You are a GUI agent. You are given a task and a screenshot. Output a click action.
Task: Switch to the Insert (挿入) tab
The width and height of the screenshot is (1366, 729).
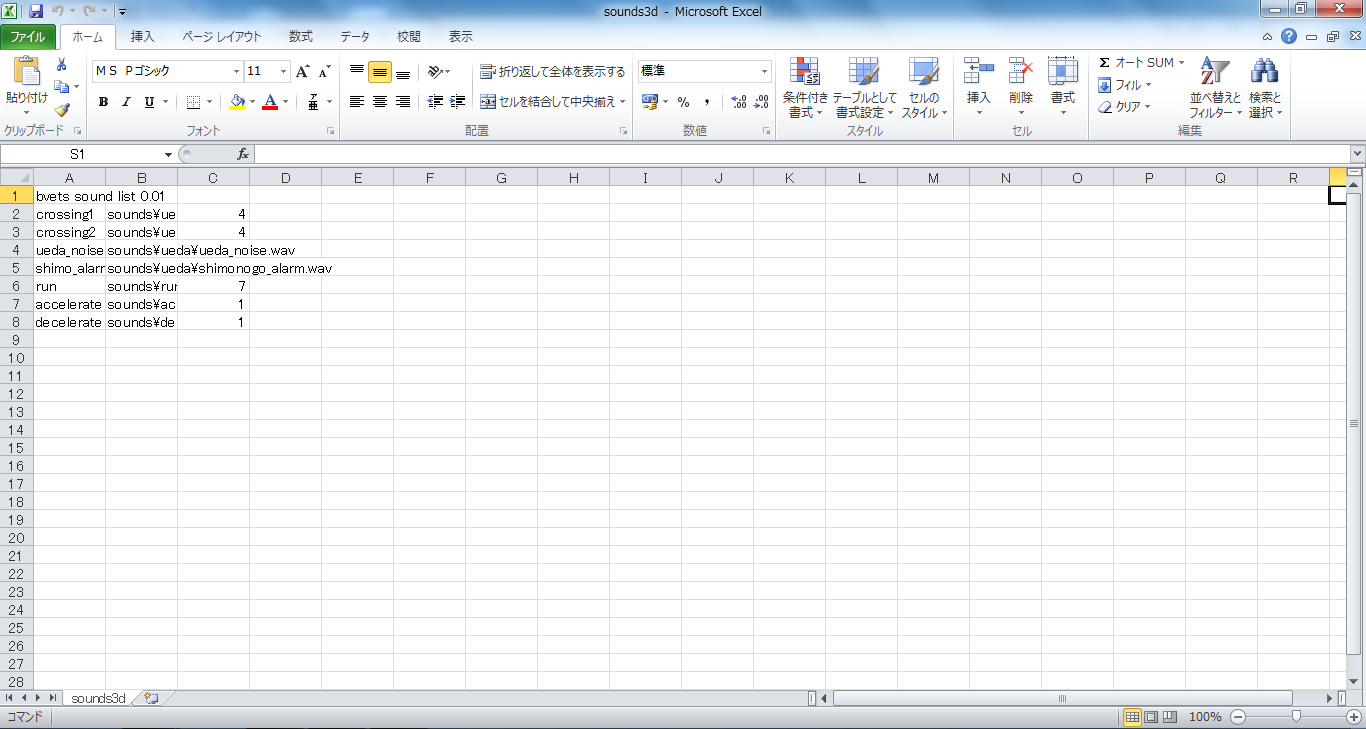pyautogui.click(x=143, y=37)
